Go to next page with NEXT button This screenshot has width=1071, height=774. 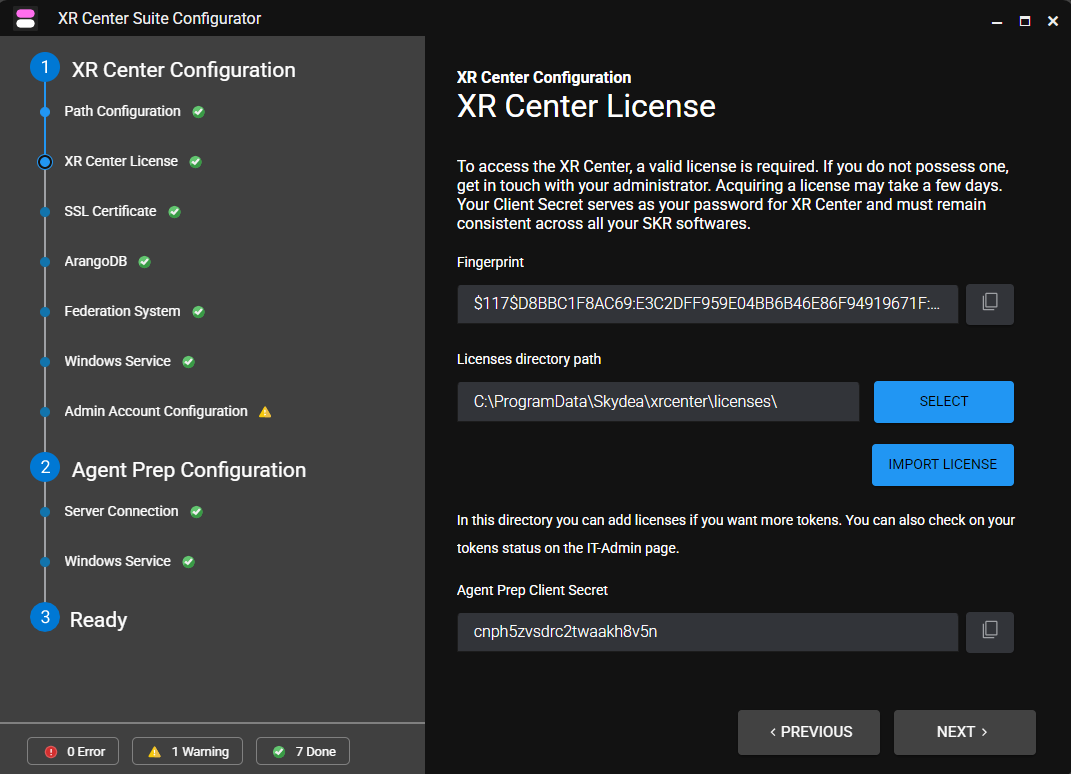click(964, 732)
